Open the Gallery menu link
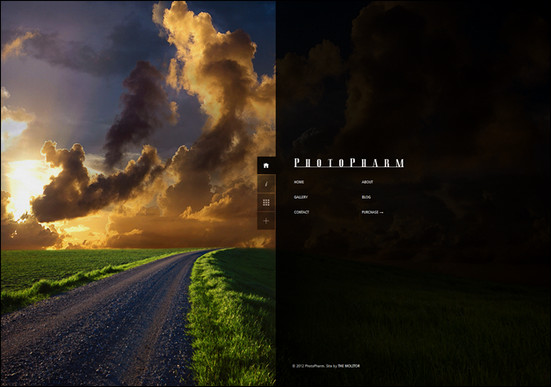 pos(301,197)
